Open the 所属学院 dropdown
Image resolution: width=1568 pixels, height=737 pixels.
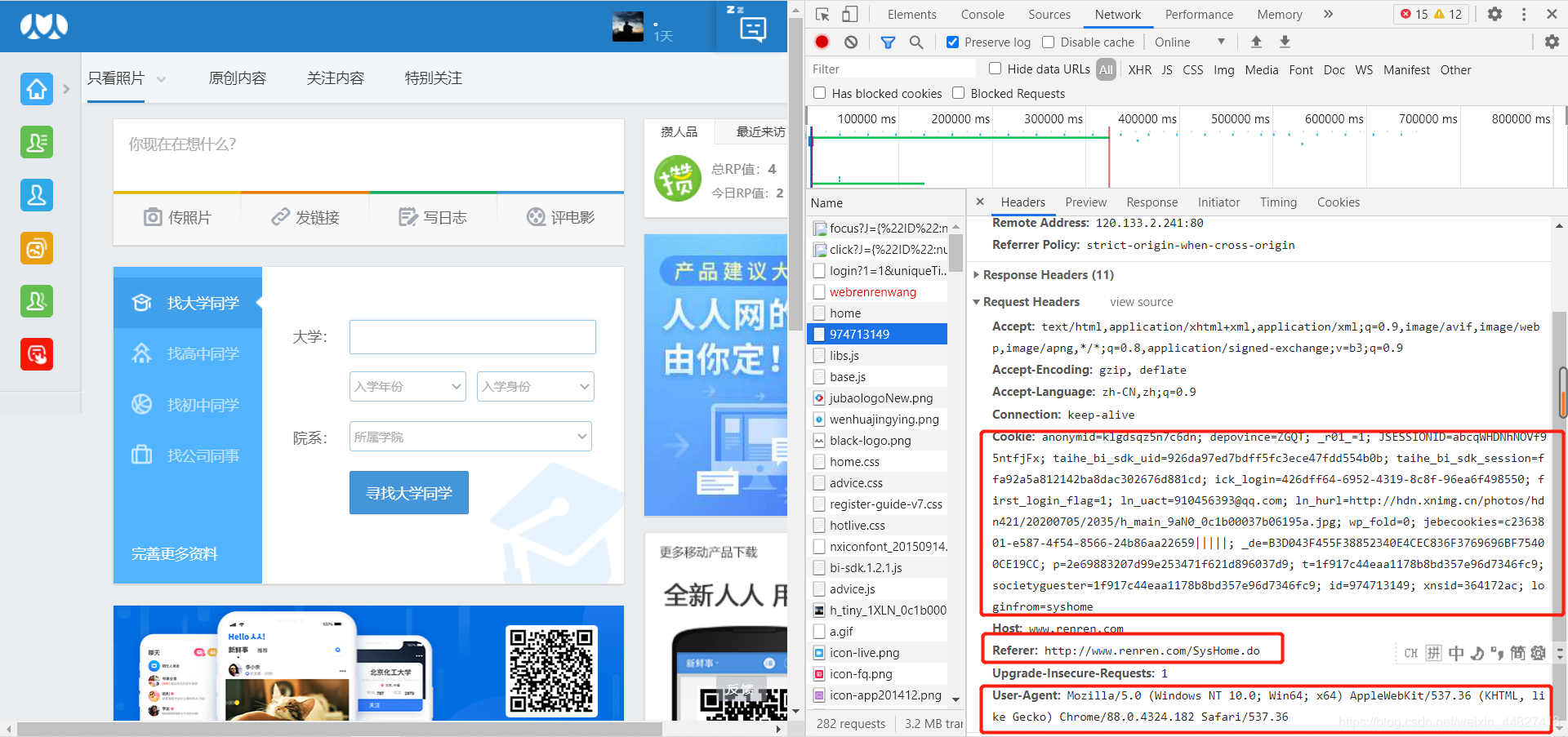pos(470,437)
